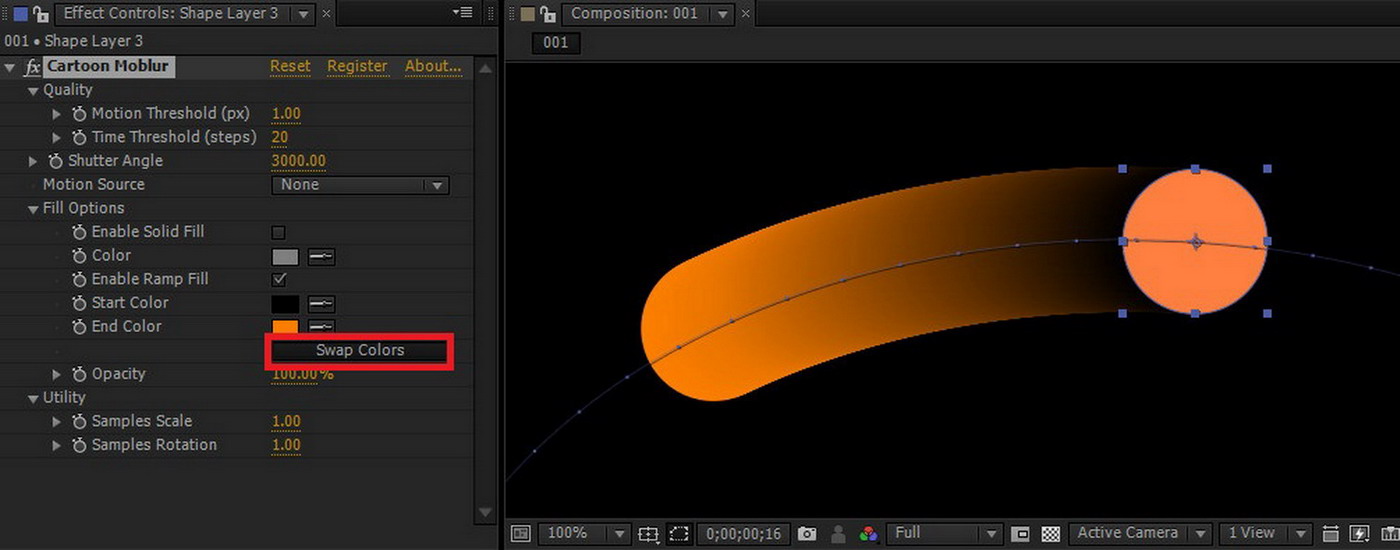Click the Show Snapshot person icon
The width and height of the screenshot is (1400, 550).
839,534
